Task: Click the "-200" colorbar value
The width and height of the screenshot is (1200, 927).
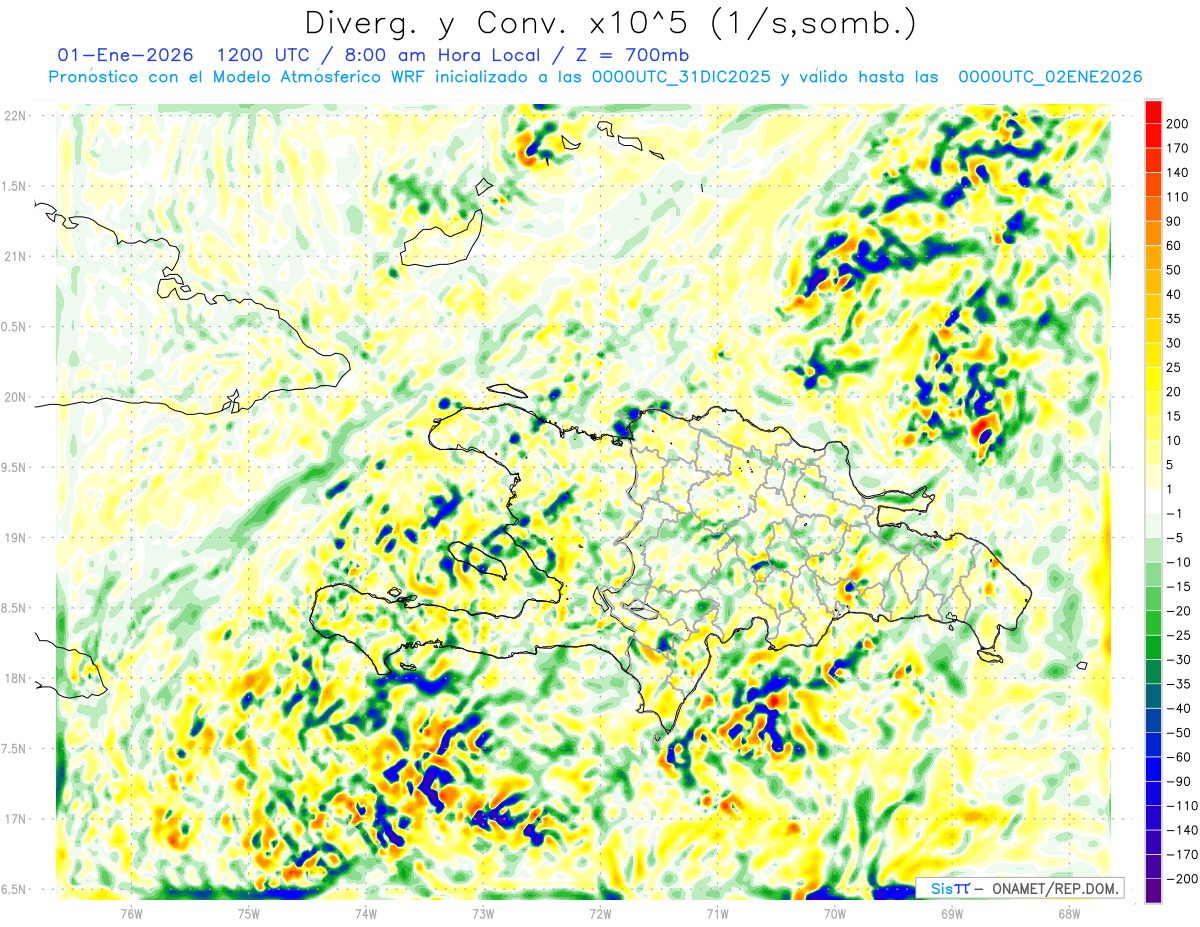Action: 1183,879
